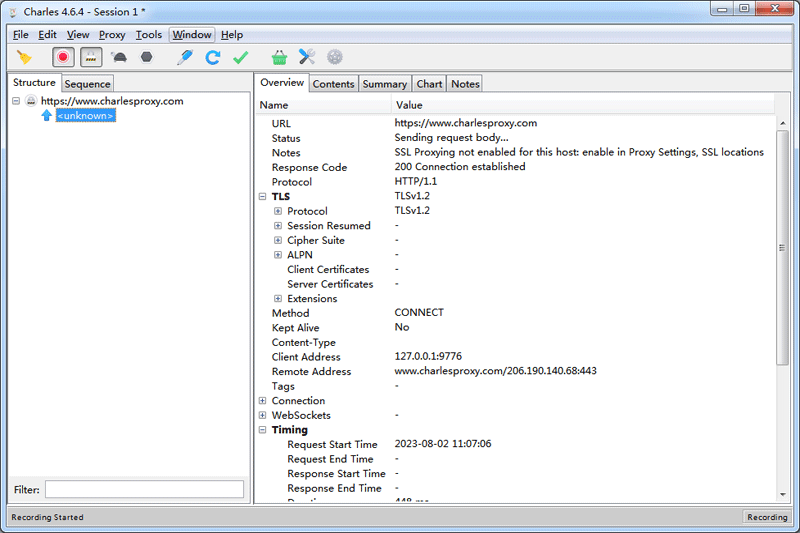Open Settings gear icon in toolbar
The height and width of the screenshot is (533, 800).
click(335, 58)
